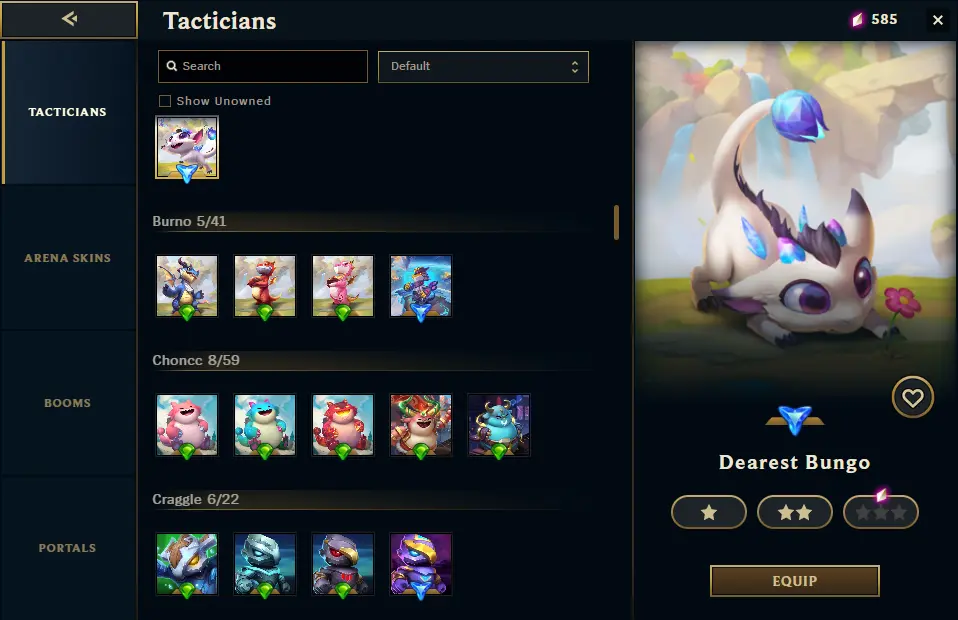This screenshot has width=958, height=620.
Task: Choose the purple Craggle tactician
Action: (421, 564)
